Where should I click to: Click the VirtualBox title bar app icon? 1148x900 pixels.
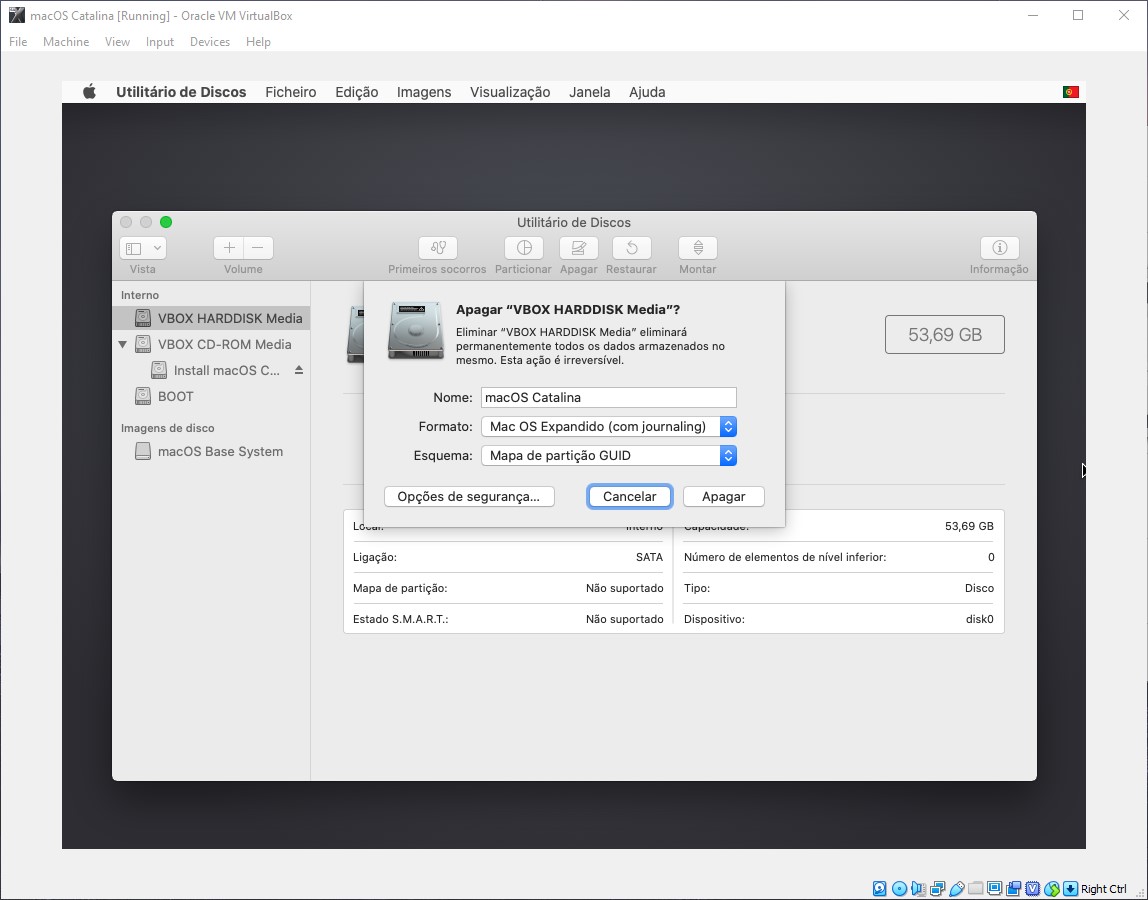click(16, 15)
